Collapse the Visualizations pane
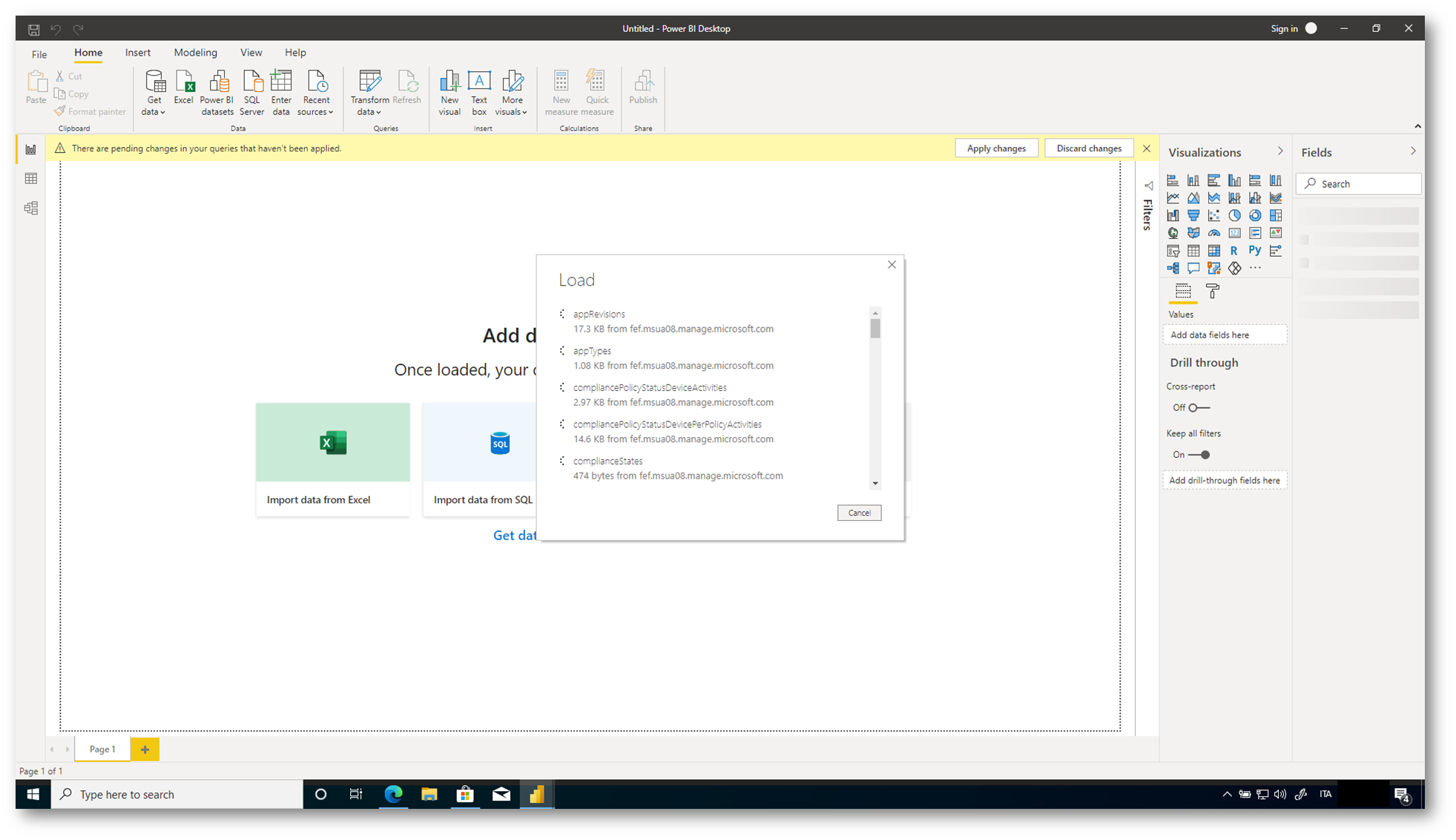Viewport: 1456px width, 840px height. click(x=1280, y=151)
